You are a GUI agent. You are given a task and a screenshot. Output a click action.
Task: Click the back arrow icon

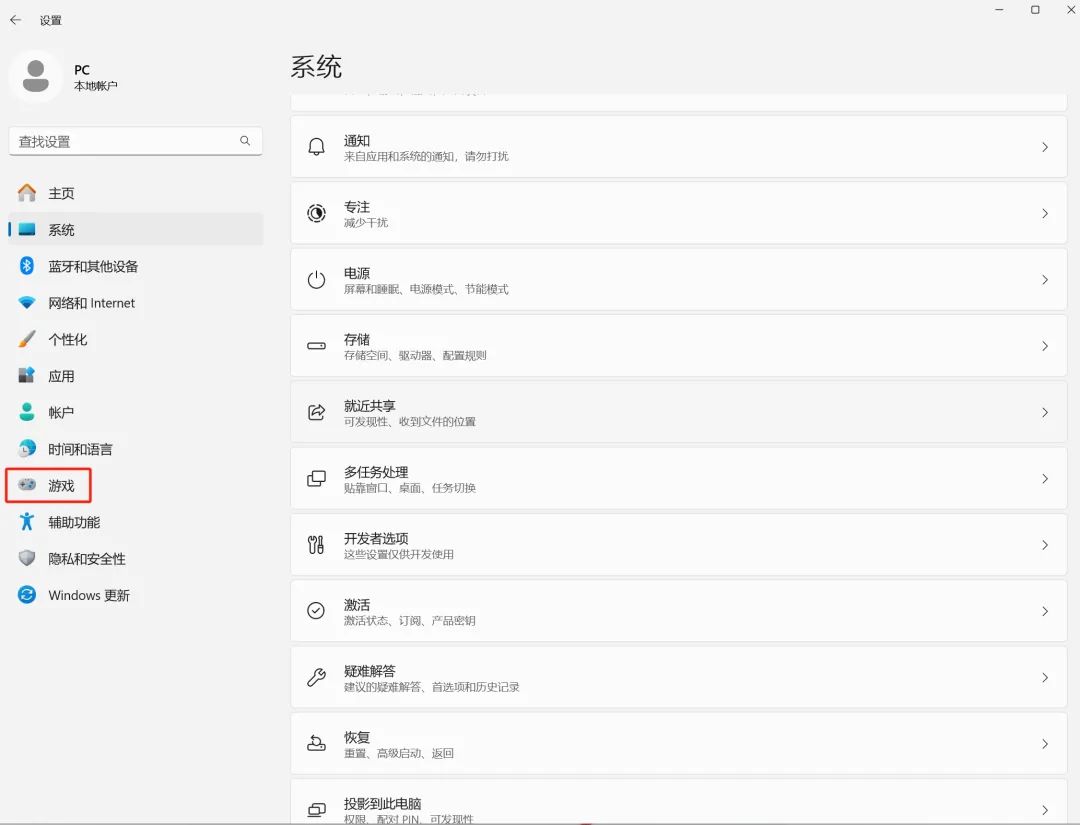coord(16,20)
